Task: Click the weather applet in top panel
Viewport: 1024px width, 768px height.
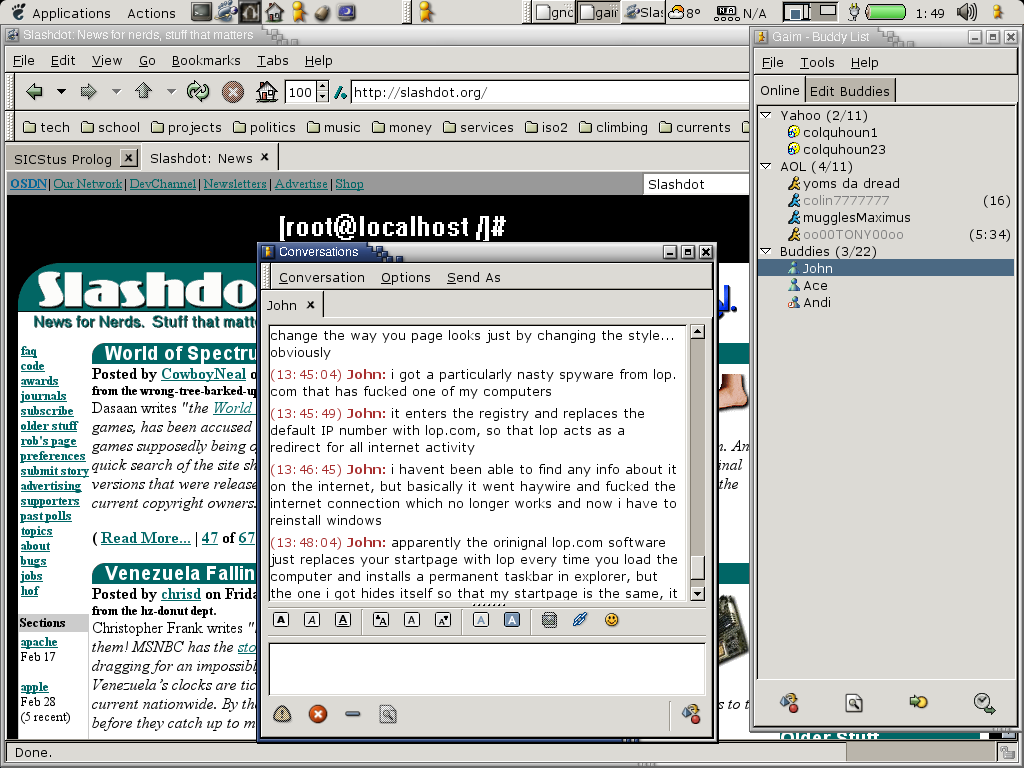Action: pos(685,12)
